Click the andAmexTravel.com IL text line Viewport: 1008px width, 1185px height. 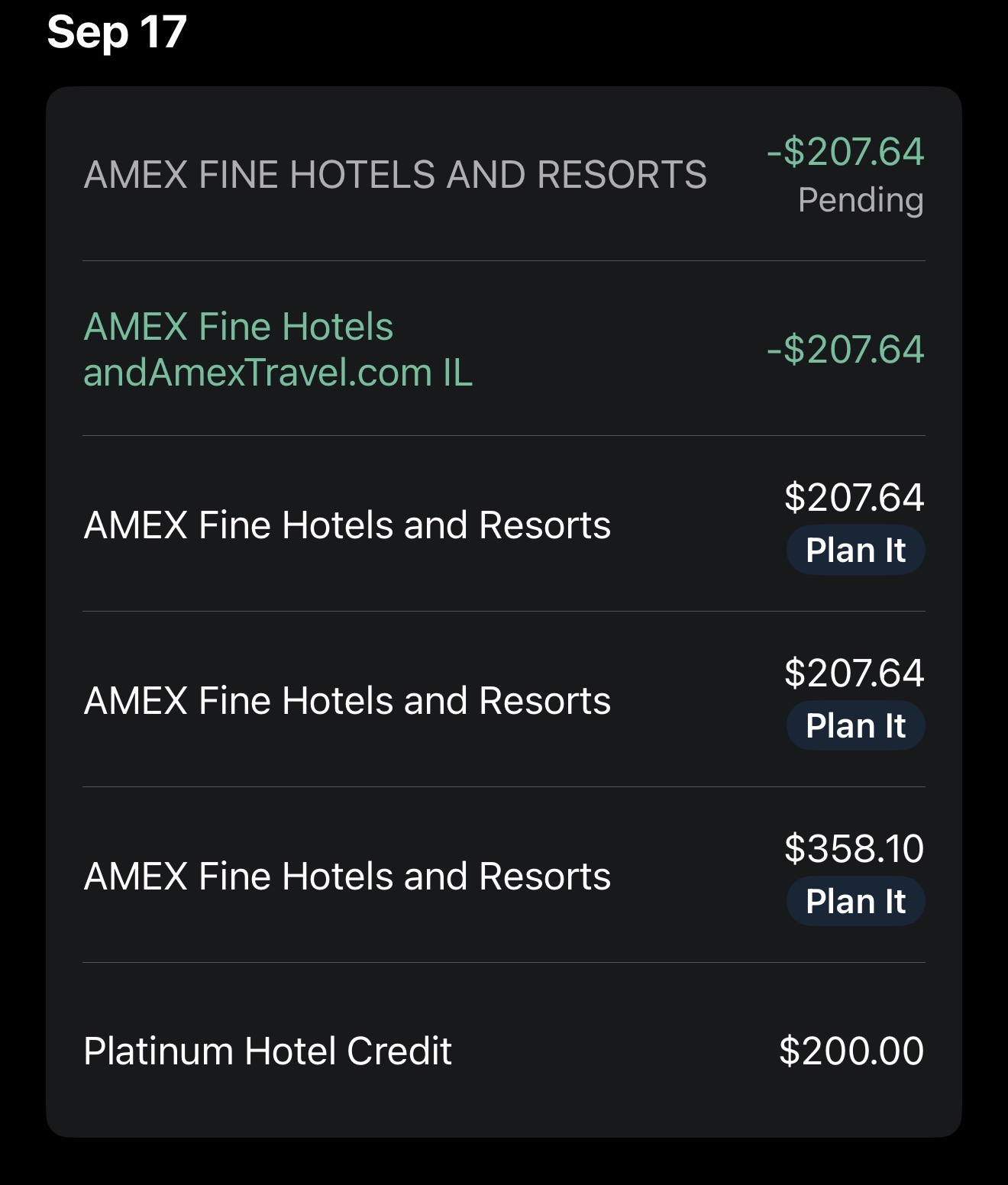tap(278, 373)
